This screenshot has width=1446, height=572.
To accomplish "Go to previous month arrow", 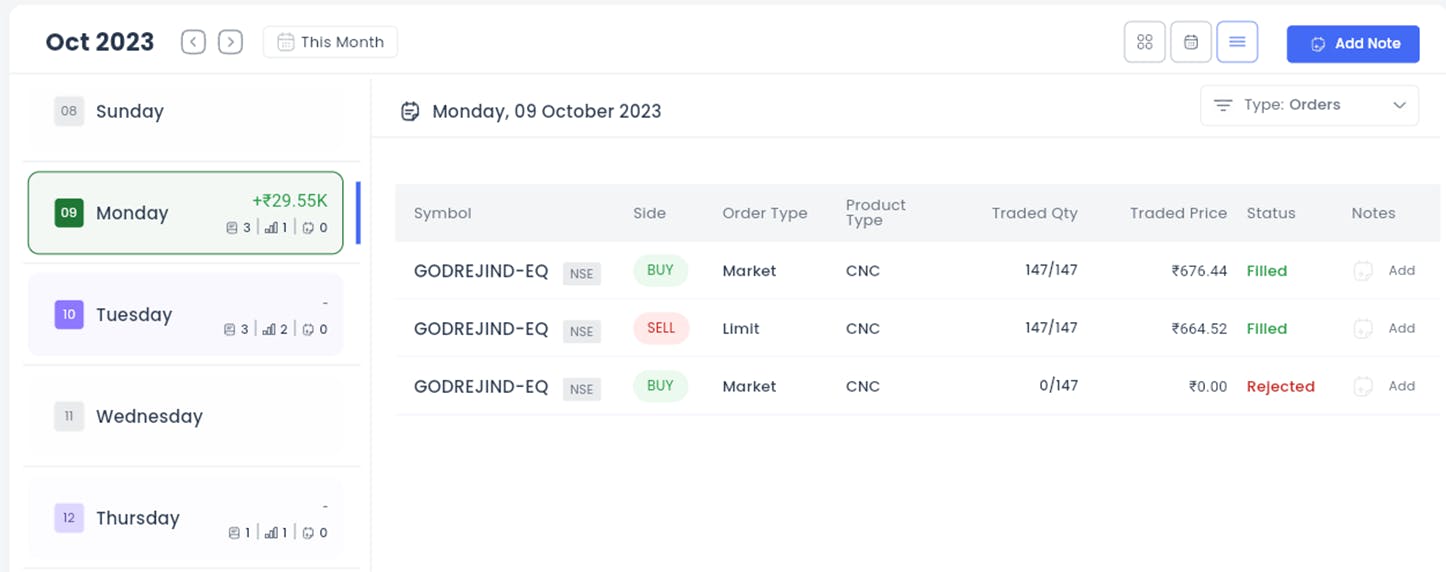I will [194, 42].
